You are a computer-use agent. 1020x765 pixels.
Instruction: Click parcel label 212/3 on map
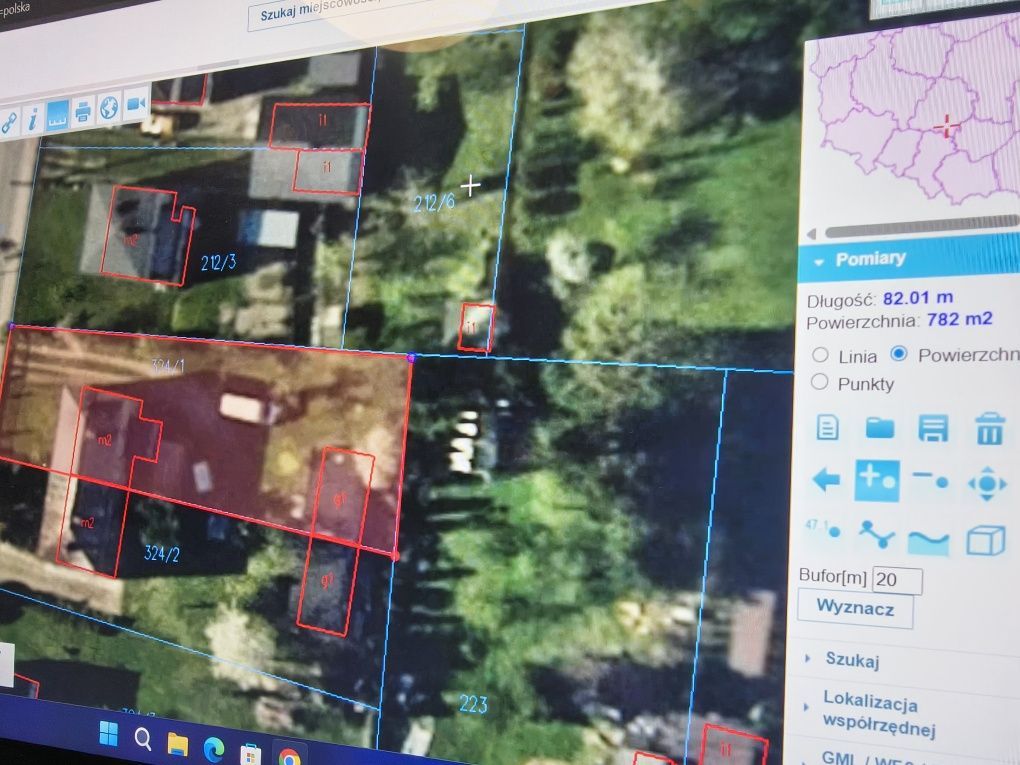click(218, 263)
